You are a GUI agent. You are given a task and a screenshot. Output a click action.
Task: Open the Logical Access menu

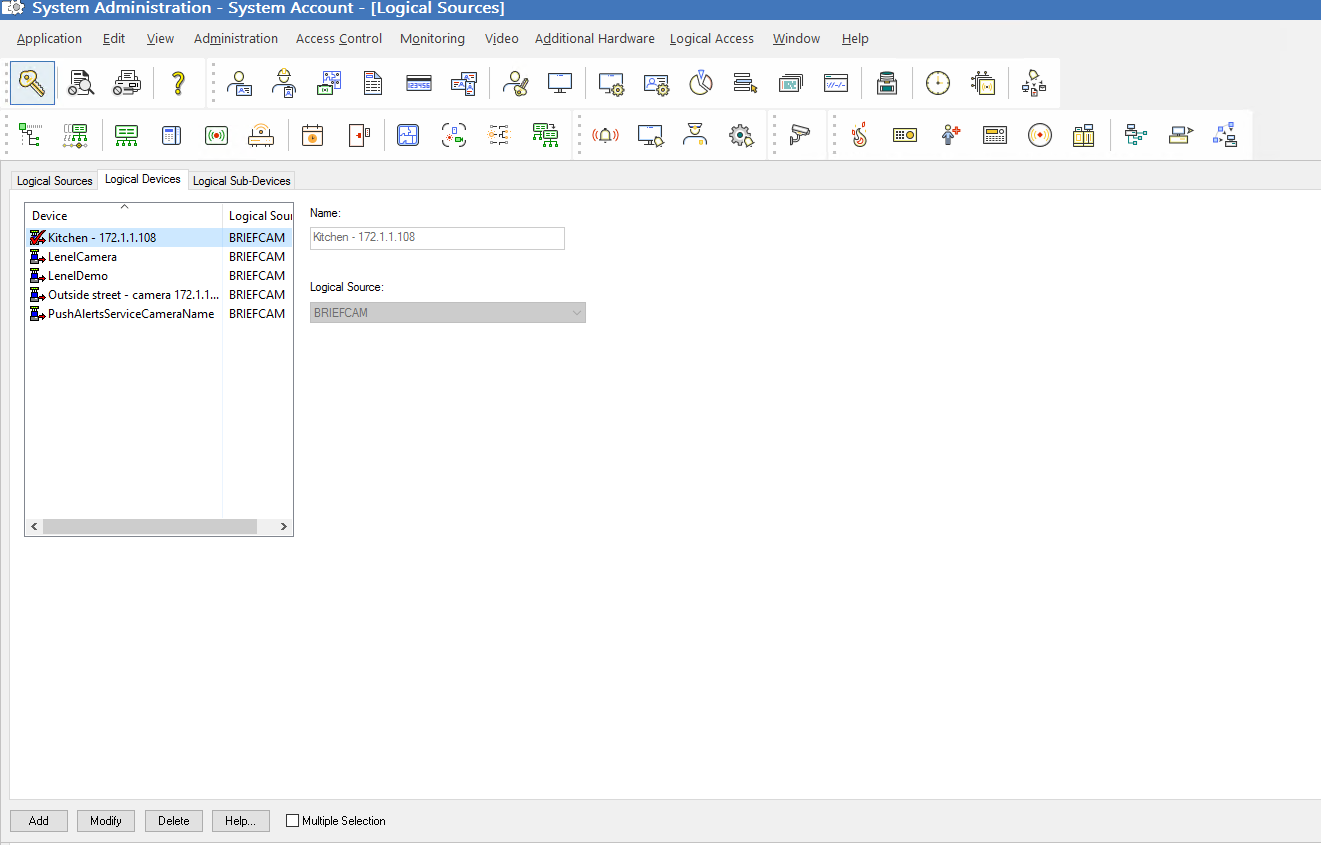712,39
